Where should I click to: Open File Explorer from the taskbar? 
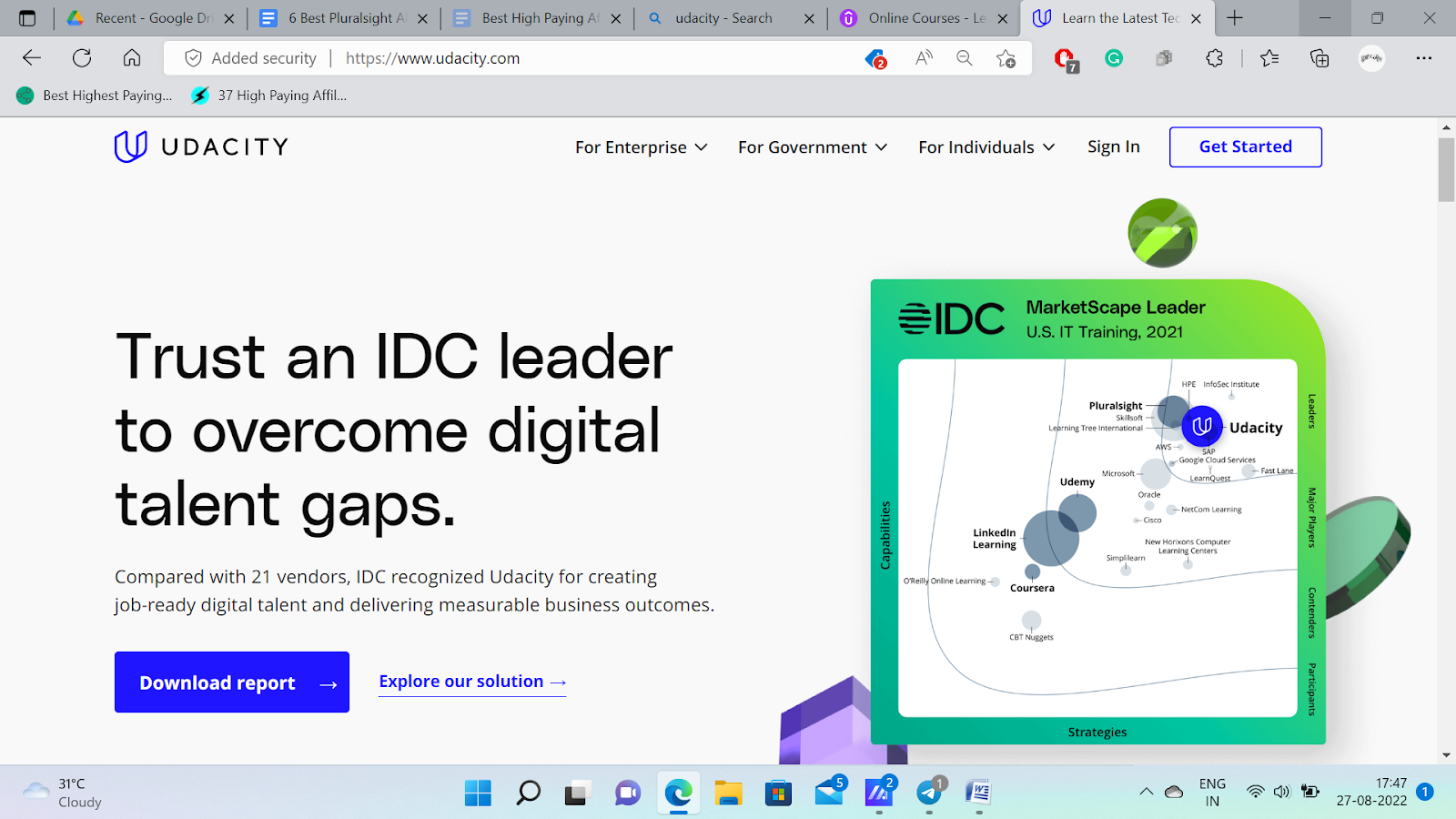pyautogui.click(x=728, y=793)
